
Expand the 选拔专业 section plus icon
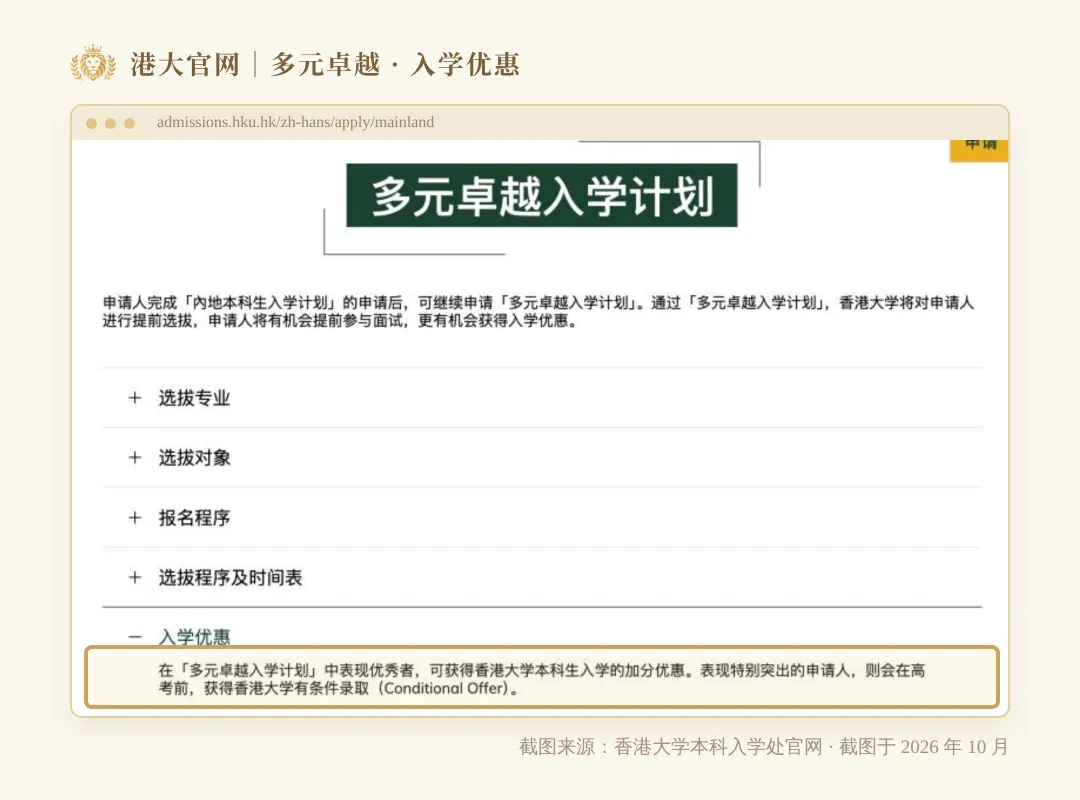pyautogui.click(x=135, y=398)
